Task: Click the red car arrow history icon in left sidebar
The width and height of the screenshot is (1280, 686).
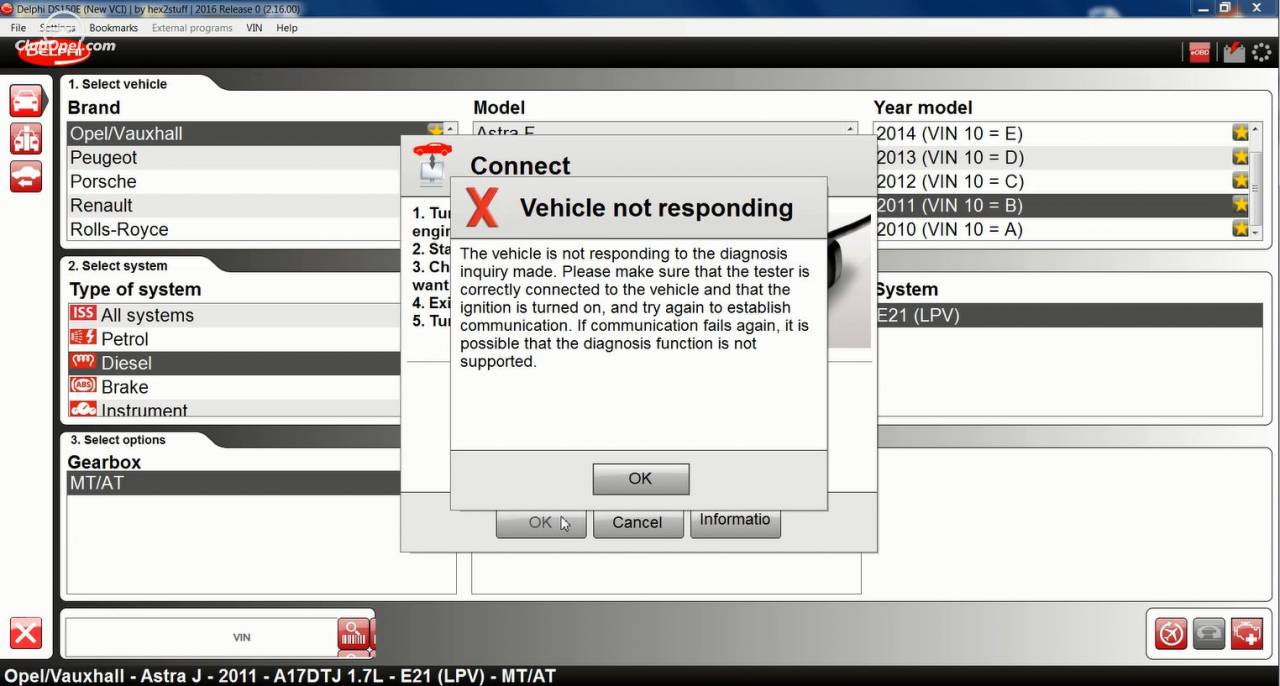Action: pos(26,176)
